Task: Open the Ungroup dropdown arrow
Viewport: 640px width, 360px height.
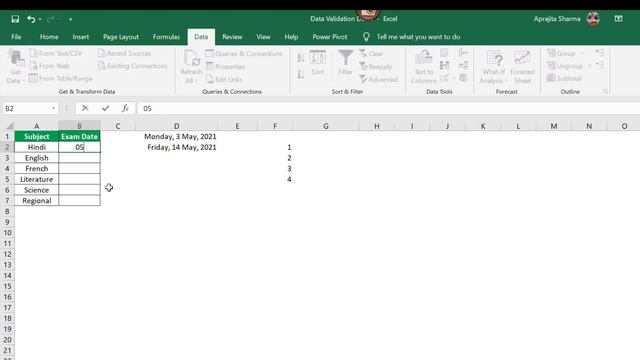Action: click(x=589, y=66)
